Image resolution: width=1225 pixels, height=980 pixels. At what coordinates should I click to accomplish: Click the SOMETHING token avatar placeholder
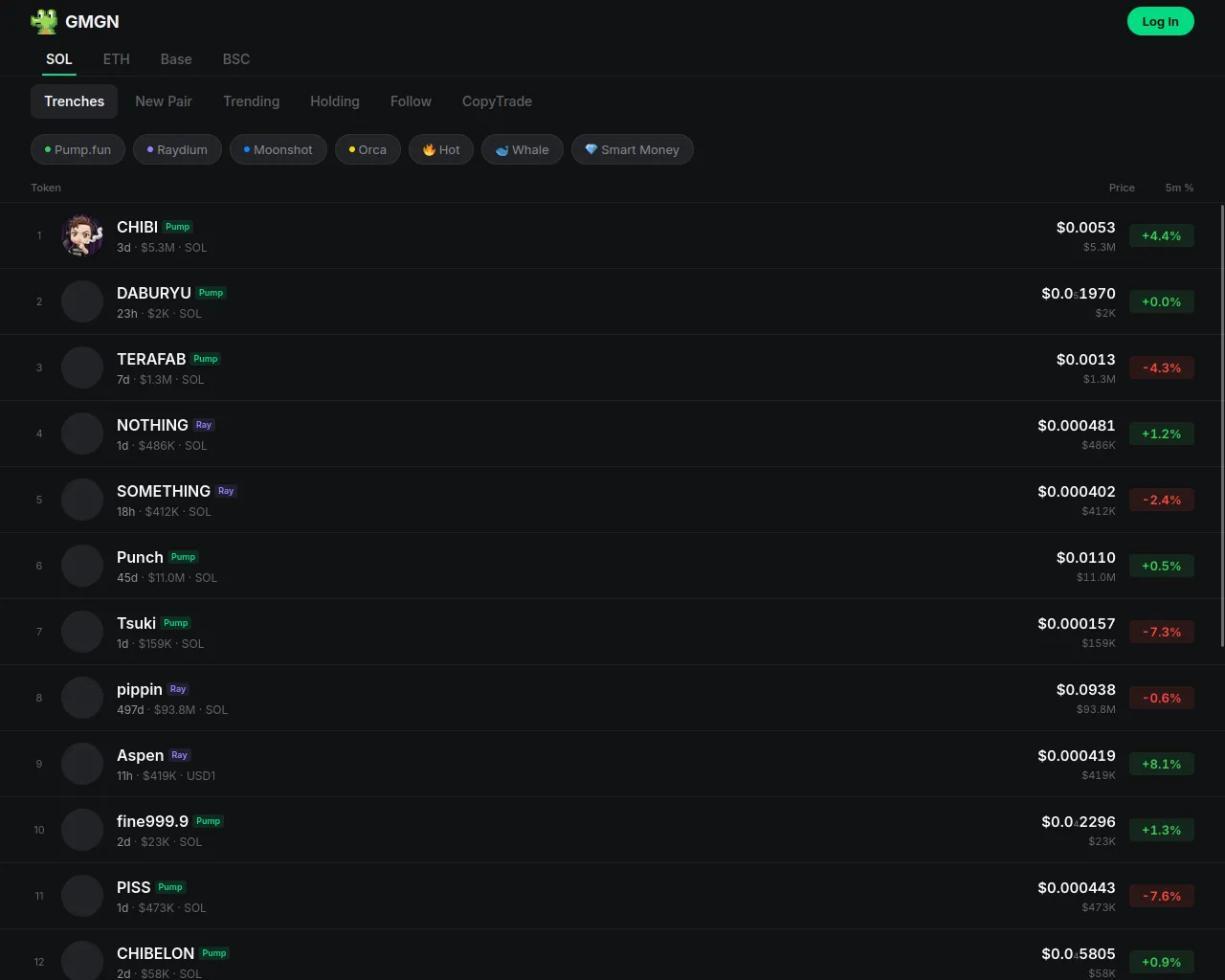pos(82,500)
